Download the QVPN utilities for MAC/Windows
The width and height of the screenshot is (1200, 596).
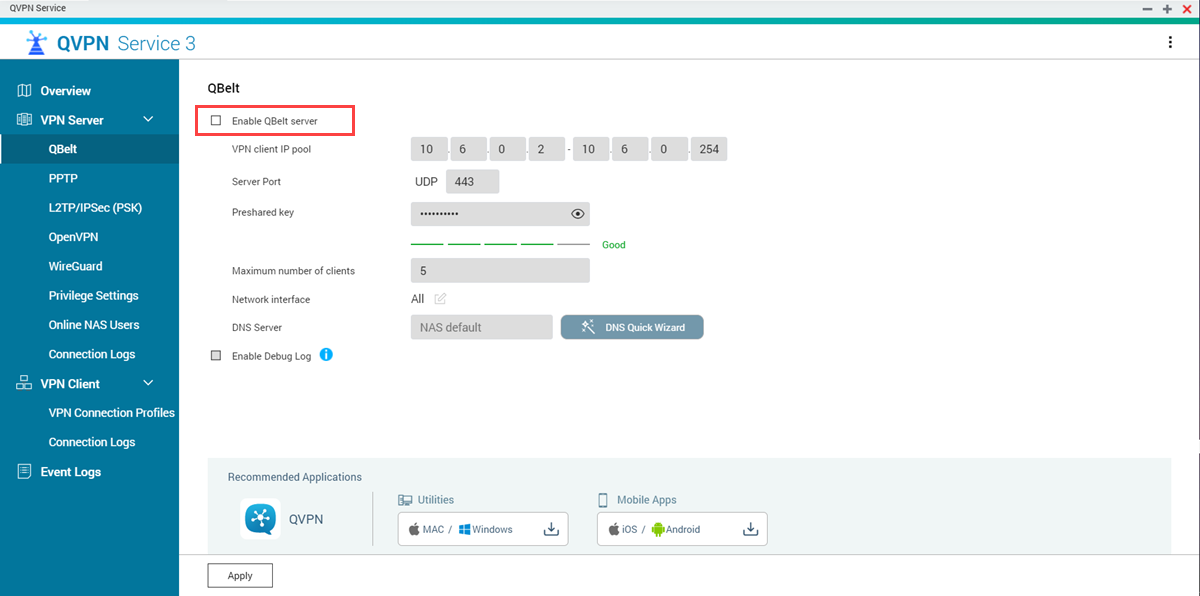pyautogui.click(x=550, y=529)
